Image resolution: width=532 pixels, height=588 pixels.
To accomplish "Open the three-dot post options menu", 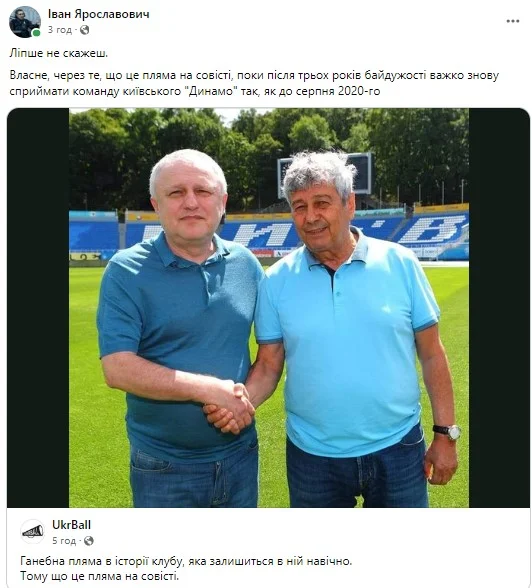I will pos(513,21).
